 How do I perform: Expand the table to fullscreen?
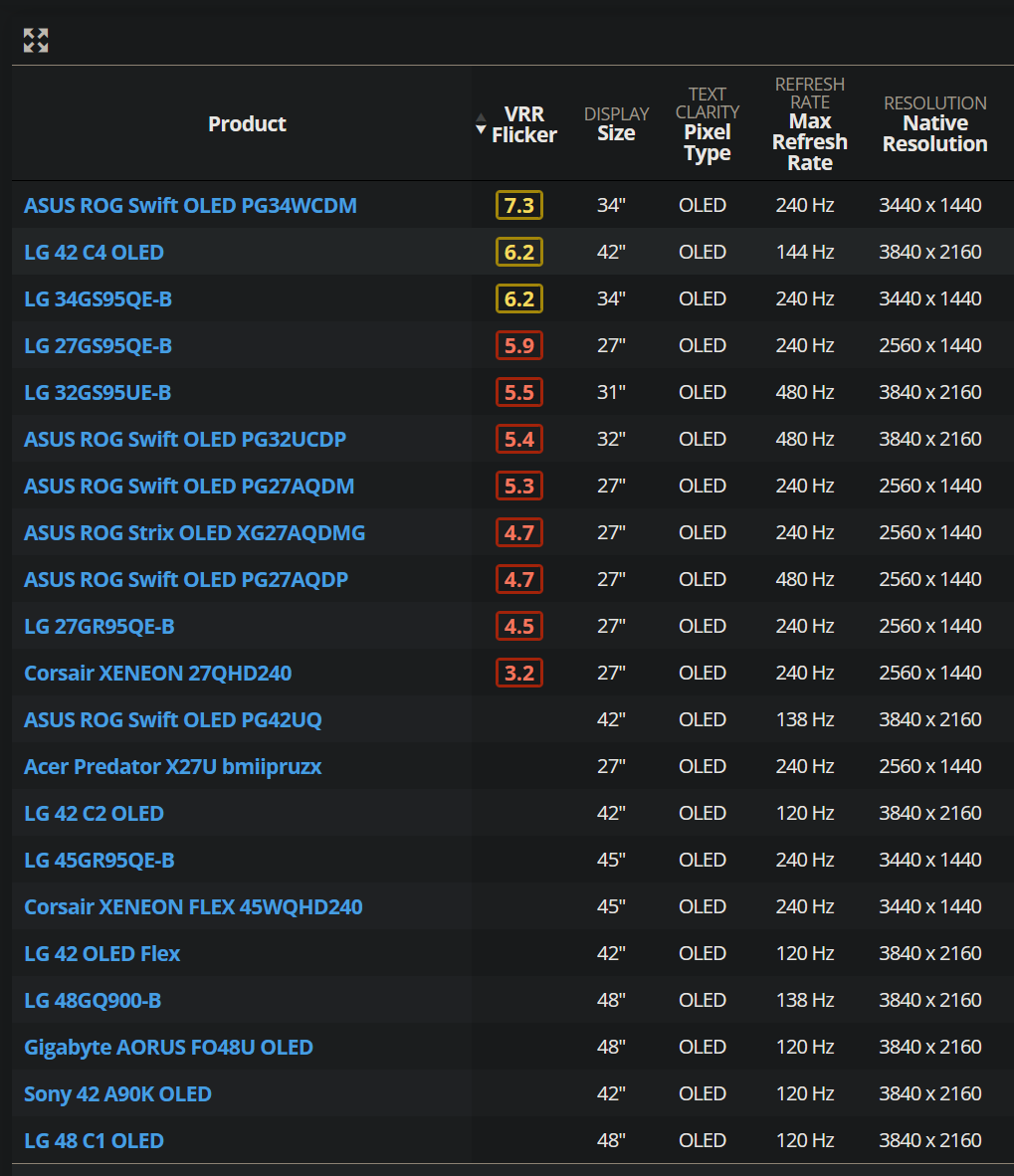point(36,41)
